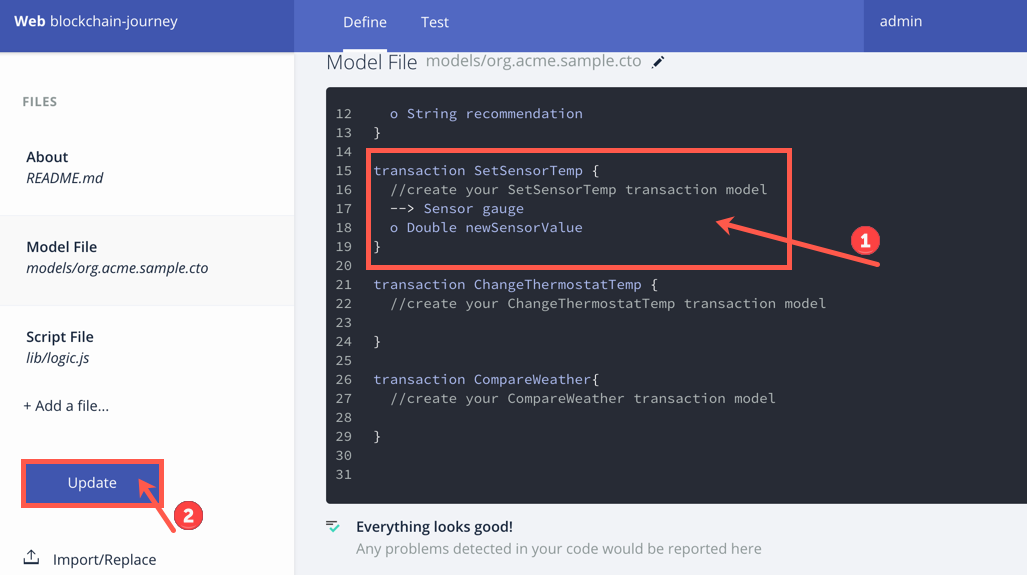The image size is (1027, 575).
Task: Click the Model File heading text
Action: pos(371,62)
